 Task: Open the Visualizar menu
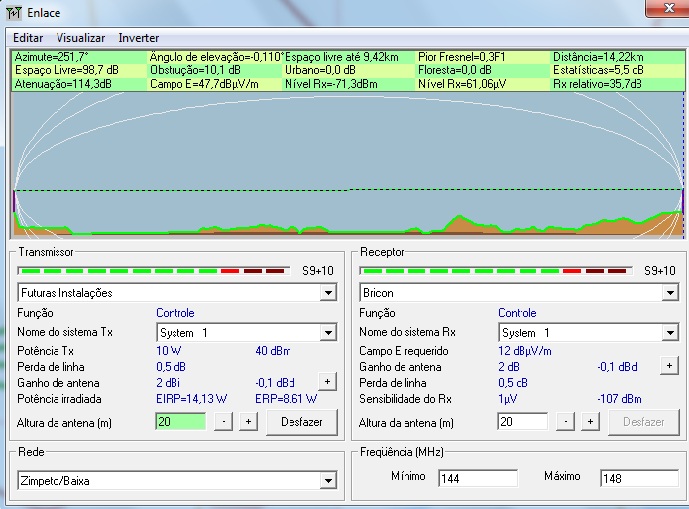coord(80,37)
